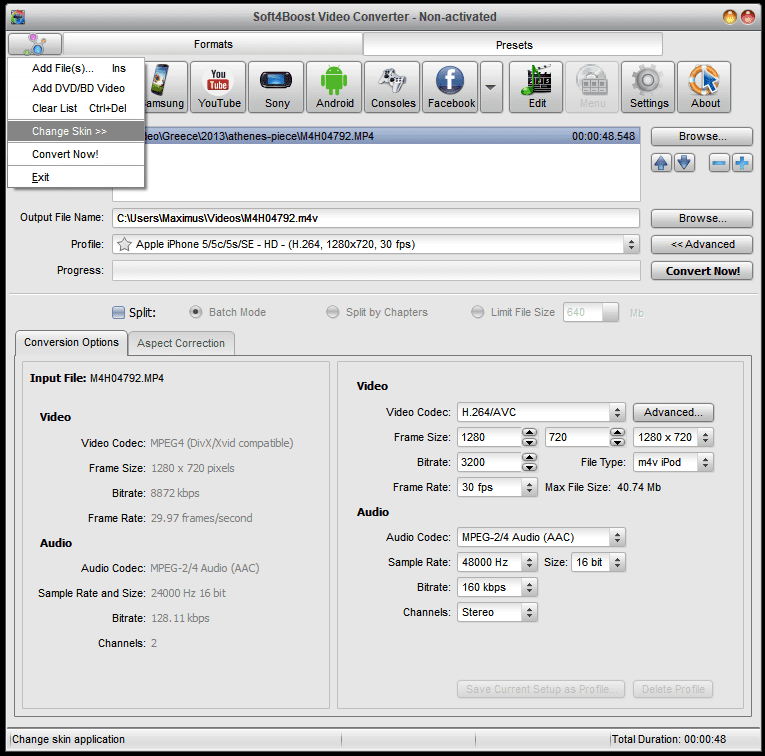Open the Audio Codec dropdown
The width and height of the screenshot is (765, 756).
(617, 537)
